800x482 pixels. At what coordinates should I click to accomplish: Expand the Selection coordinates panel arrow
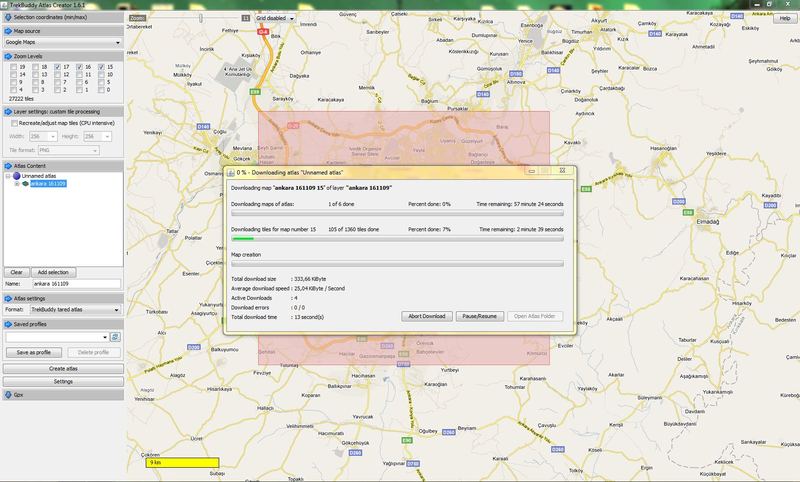pyautogui.click(x=8, y=17)
